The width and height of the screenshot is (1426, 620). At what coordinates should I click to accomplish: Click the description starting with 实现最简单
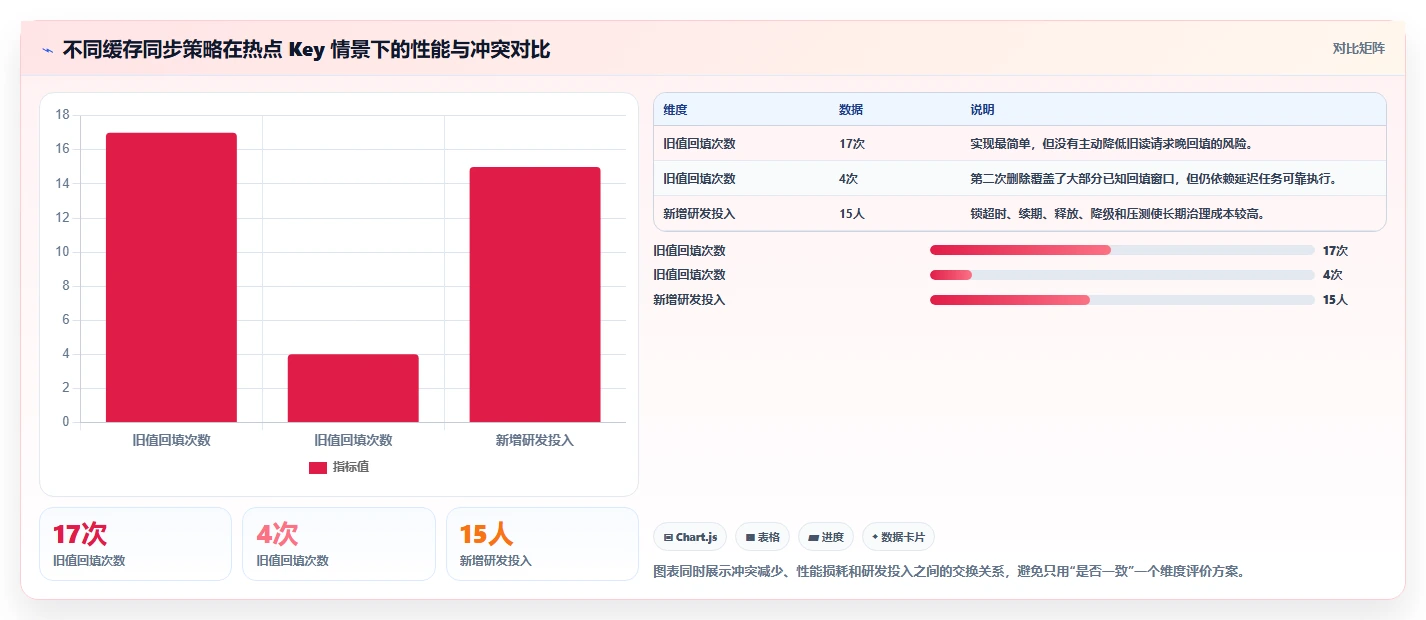click(1112, 144)
